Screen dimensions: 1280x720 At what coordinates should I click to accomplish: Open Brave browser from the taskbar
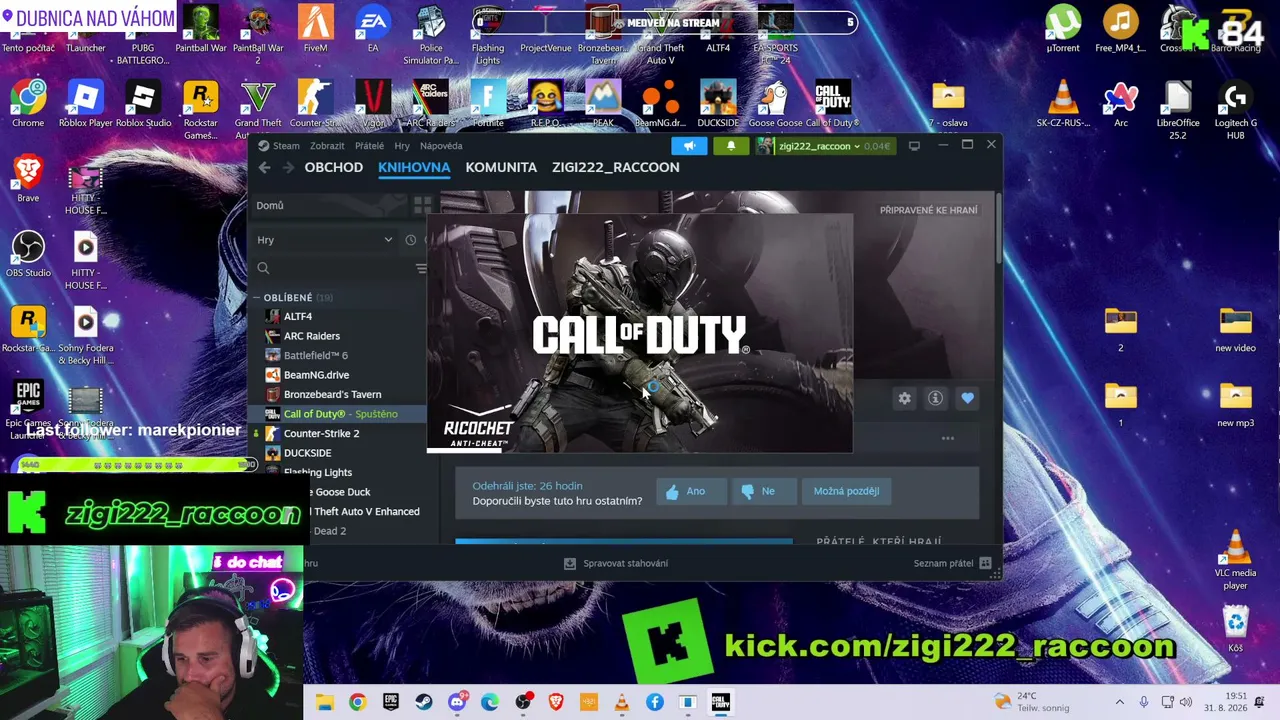[556, 702]
